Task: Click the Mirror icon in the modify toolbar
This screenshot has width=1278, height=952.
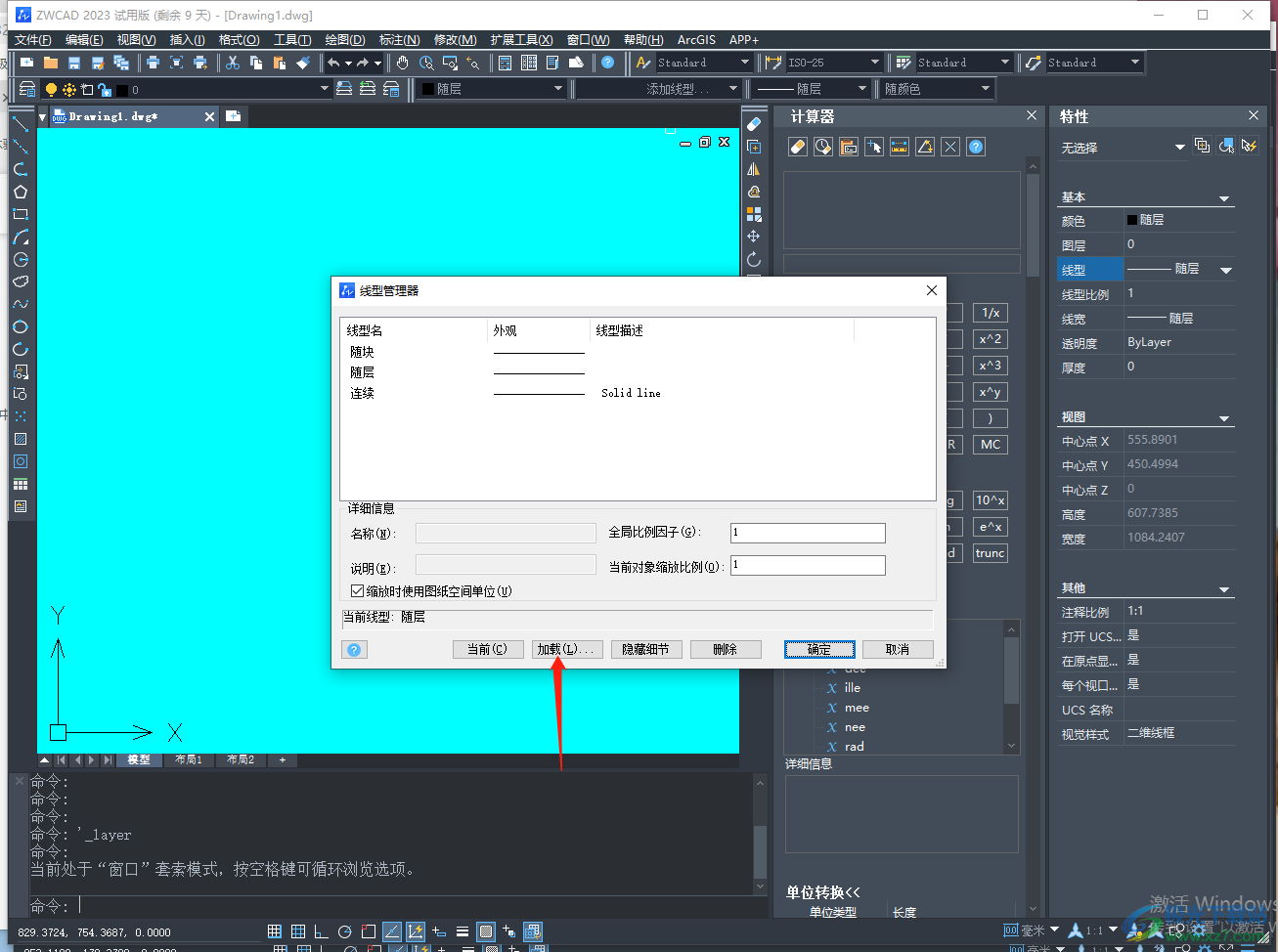Action: 754,170
